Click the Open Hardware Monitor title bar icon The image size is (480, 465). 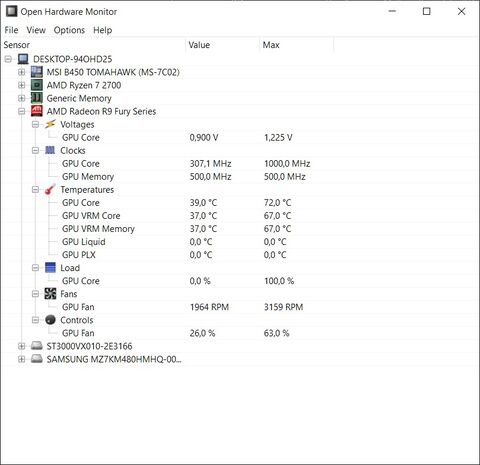(12, 11)
